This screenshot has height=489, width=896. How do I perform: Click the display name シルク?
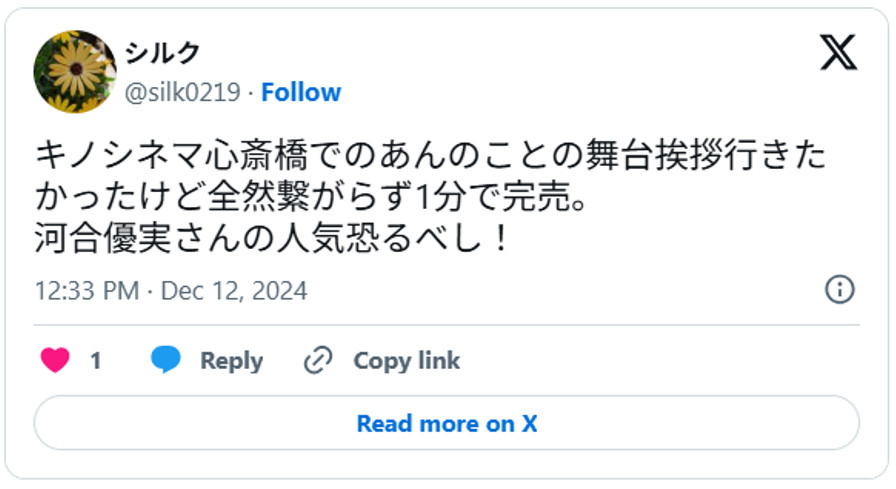(163, 53)
